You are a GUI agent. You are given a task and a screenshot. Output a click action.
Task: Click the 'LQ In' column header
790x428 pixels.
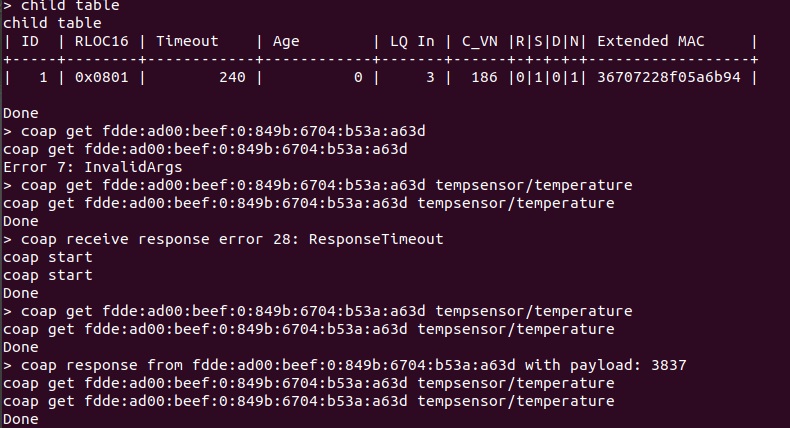coord(412,41)
